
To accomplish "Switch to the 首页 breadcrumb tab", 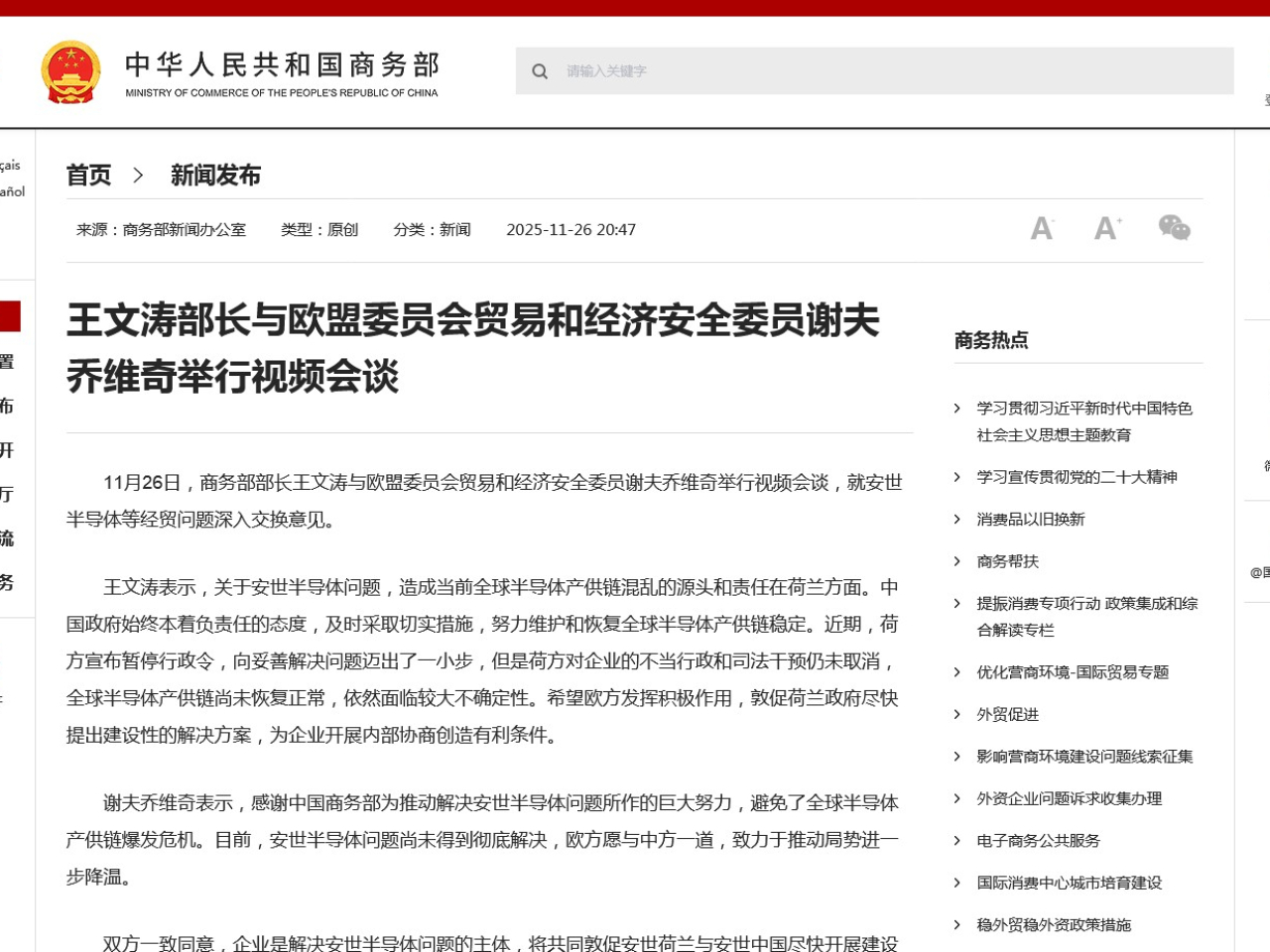I will [87, 175].
